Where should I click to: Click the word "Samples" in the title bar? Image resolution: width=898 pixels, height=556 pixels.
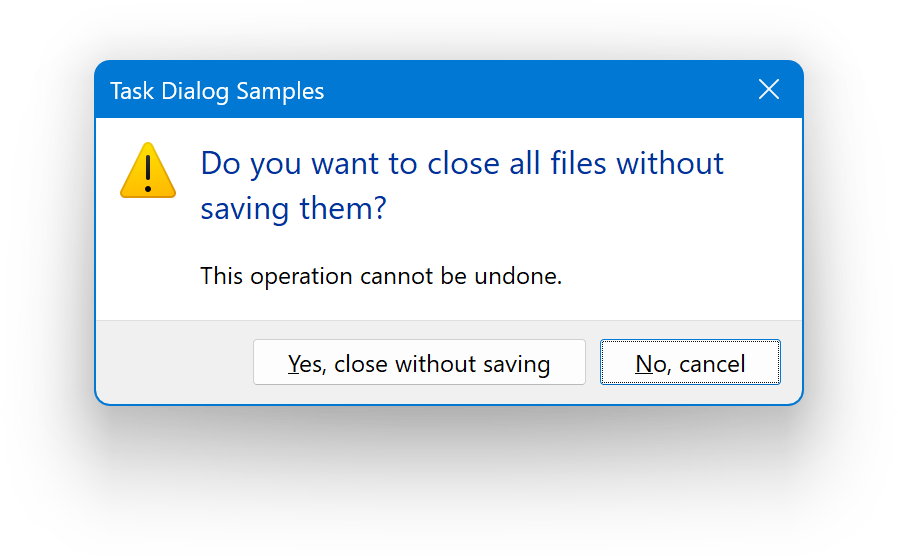click(285, 91)
